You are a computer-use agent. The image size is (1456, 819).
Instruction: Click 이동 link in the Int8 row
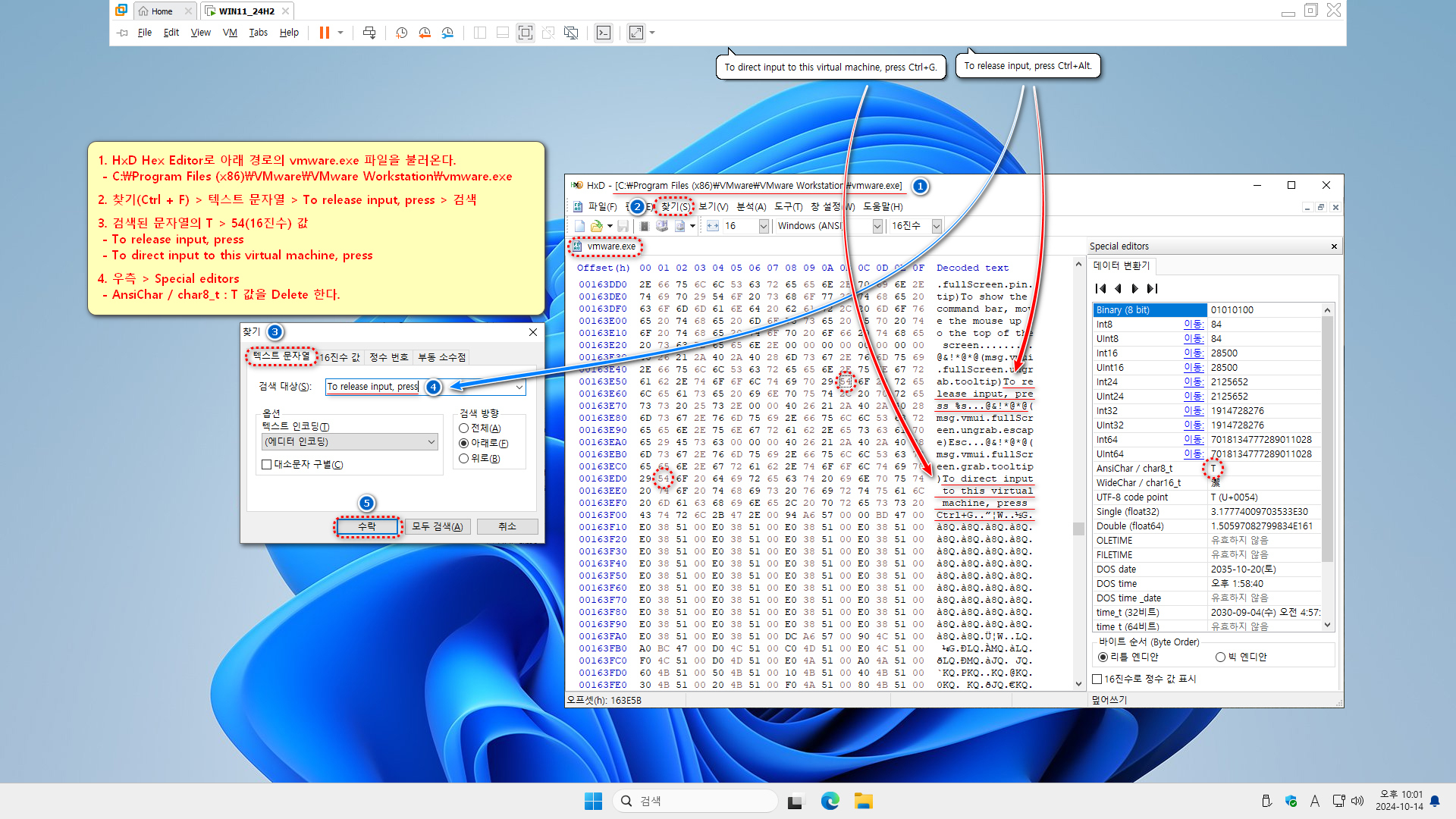pyautogui.click(x=1194, y=325)
